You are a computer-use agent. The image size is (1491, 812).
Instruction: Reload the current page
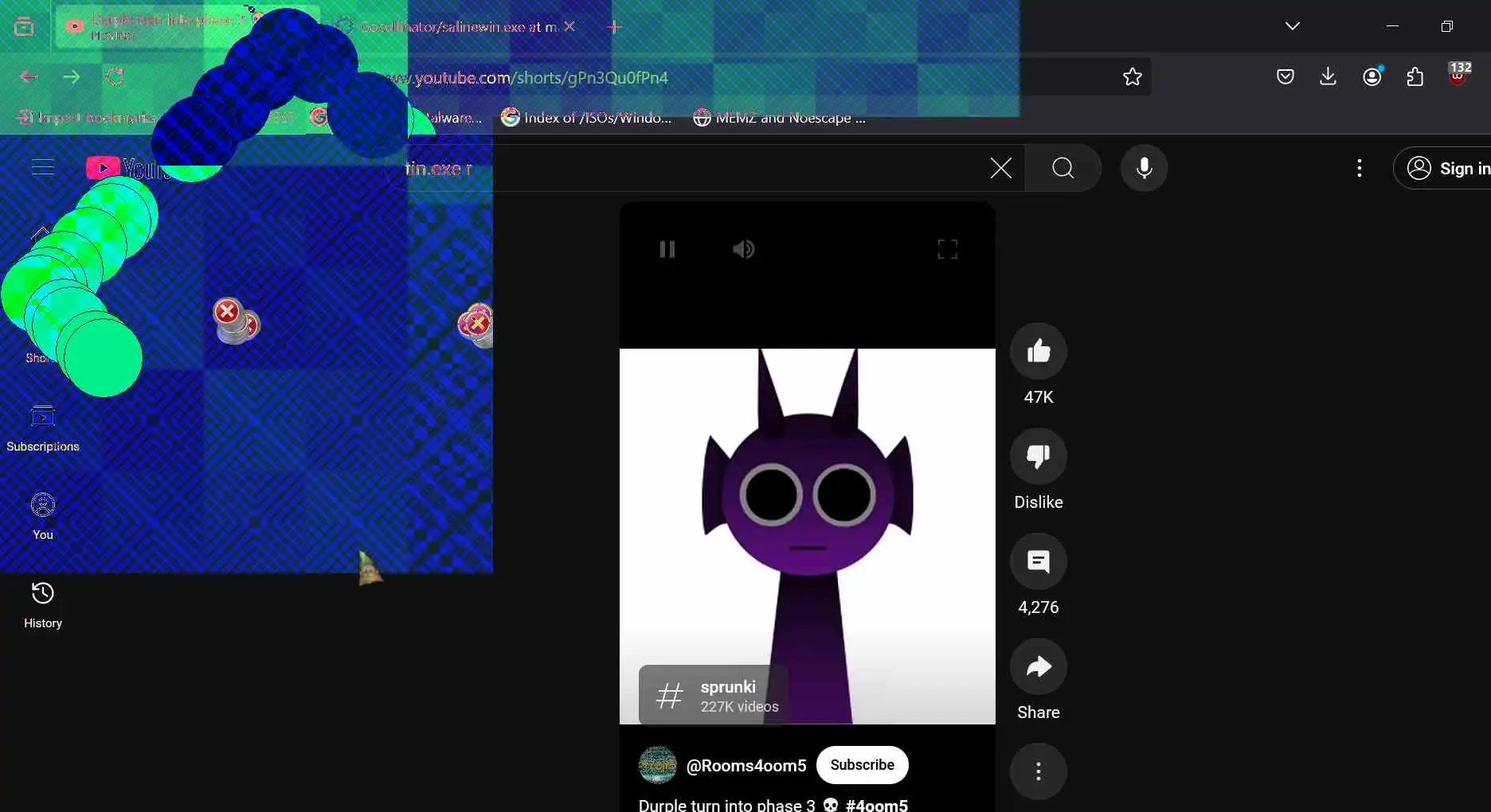click(115, 76)
